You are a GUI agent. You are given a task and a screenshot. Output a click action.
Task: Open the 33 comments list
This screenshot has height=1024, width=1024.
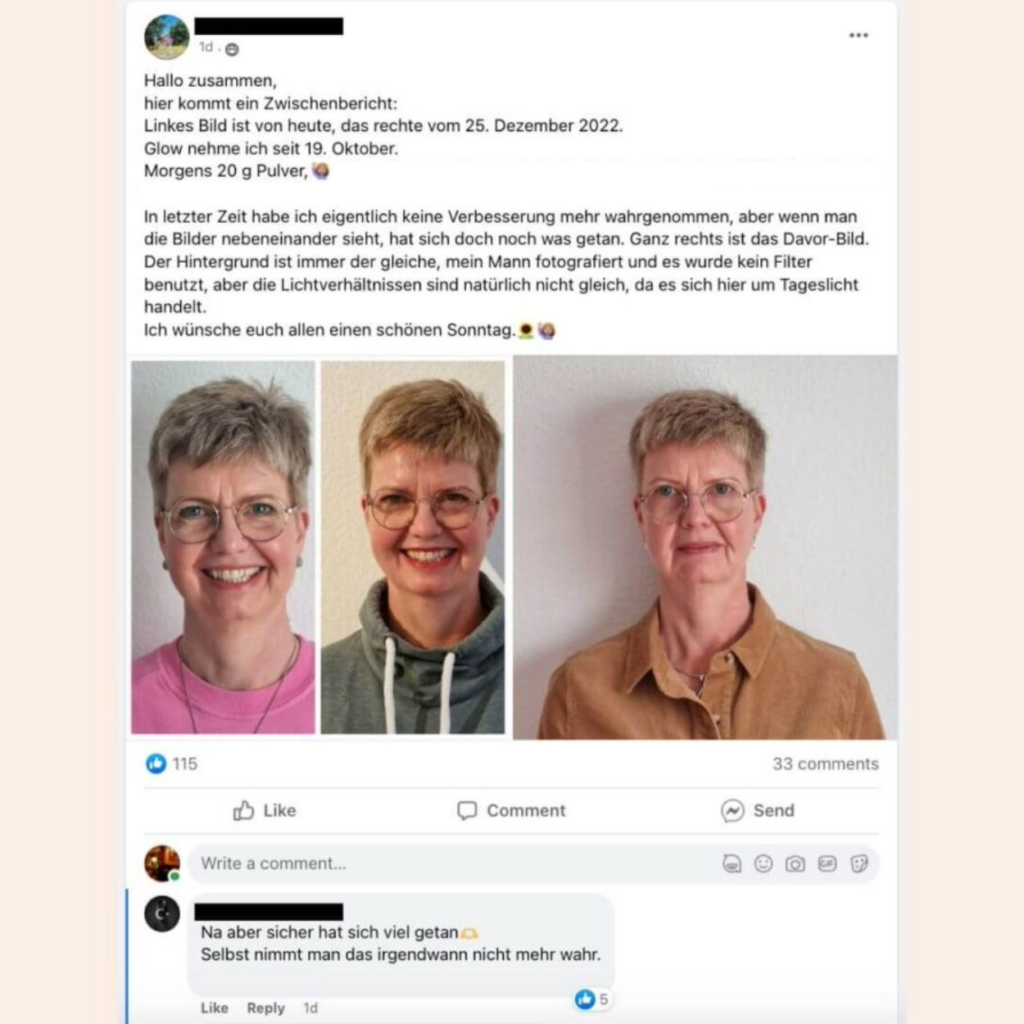point(825,763)
